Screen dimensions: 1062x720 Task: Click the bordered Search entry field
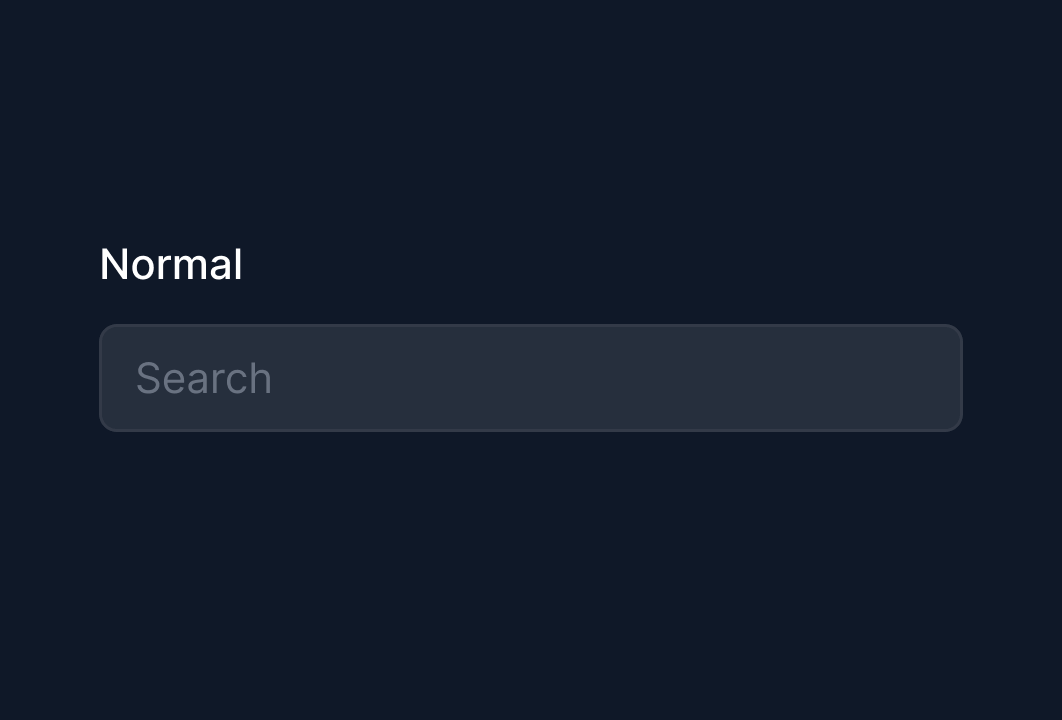point(530,378)
